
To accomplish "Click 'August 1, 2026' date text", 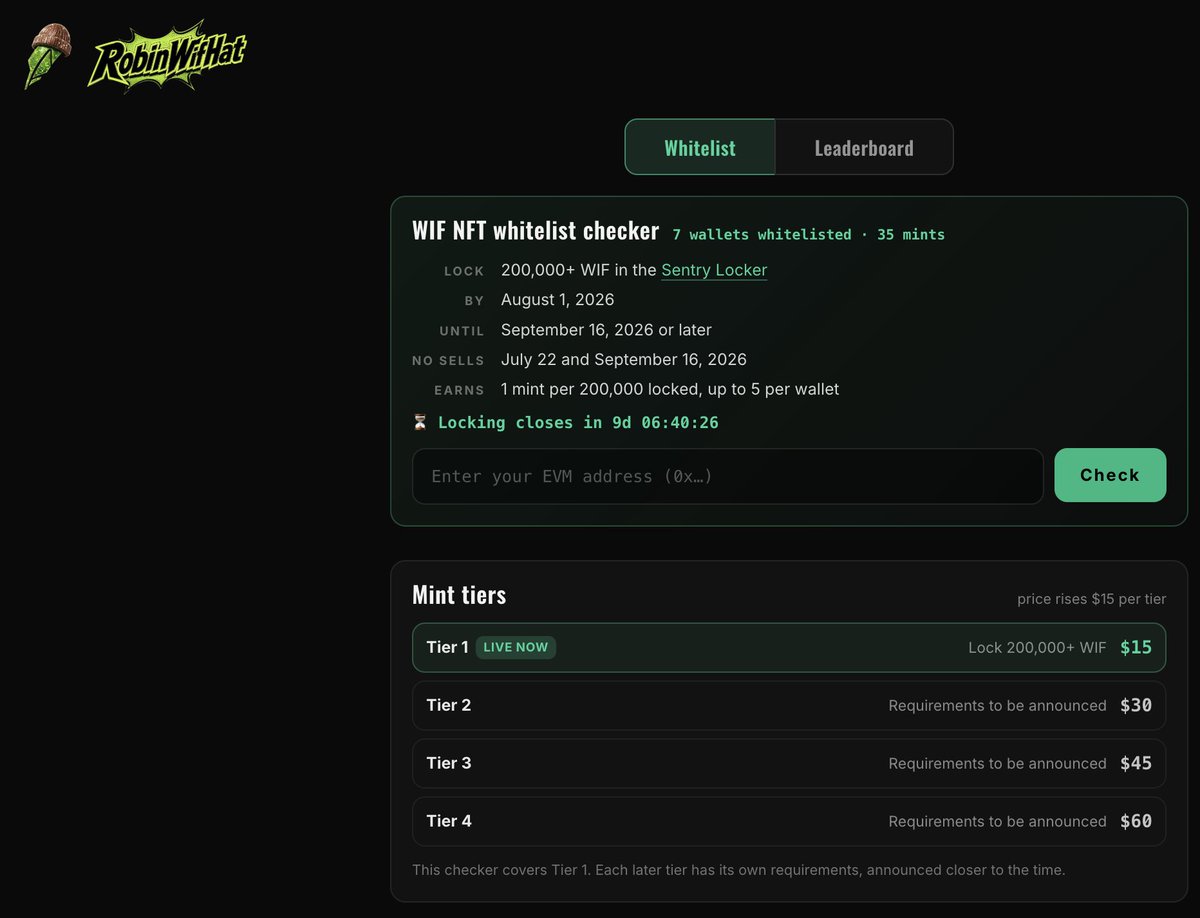I will pyautogui.click(x=558, y=300).
